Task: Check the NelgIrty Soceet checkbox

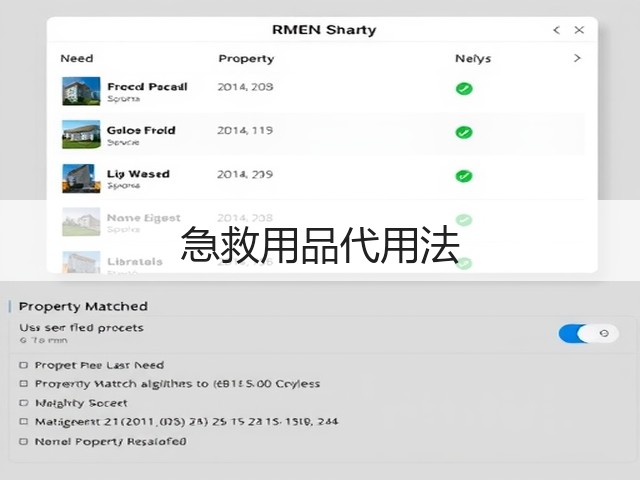Action: click(x=24, y=403)
